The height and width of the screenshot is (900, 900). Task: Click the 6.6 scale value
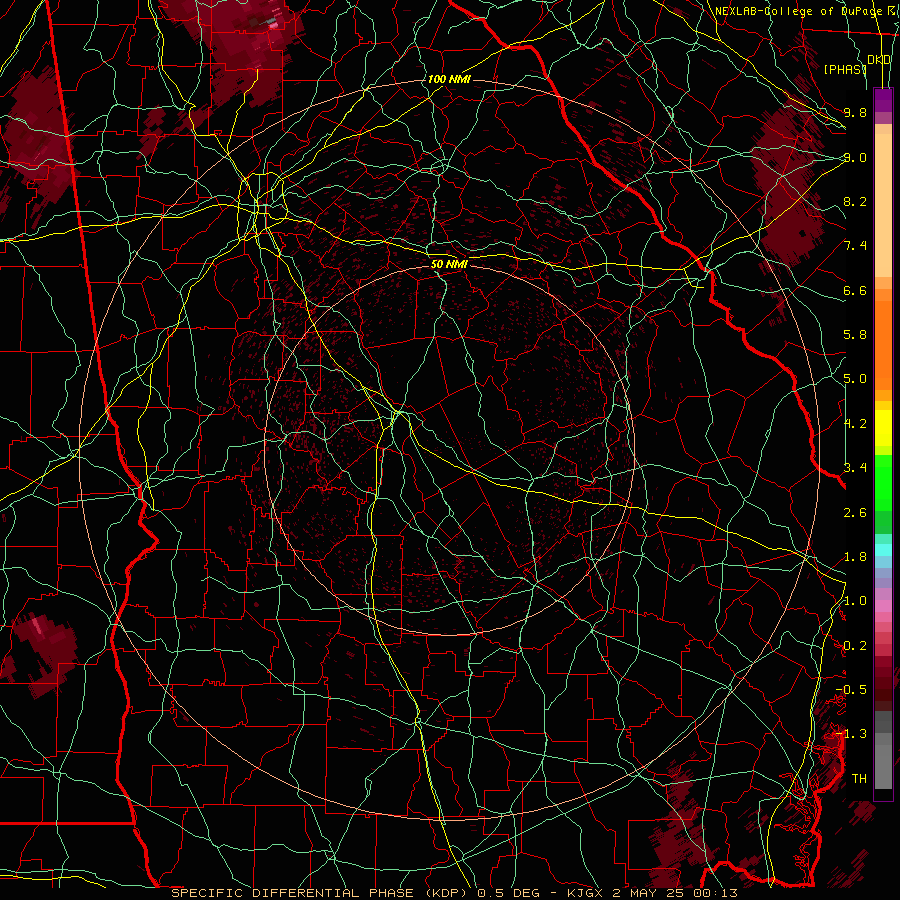(x=855, y=290)
